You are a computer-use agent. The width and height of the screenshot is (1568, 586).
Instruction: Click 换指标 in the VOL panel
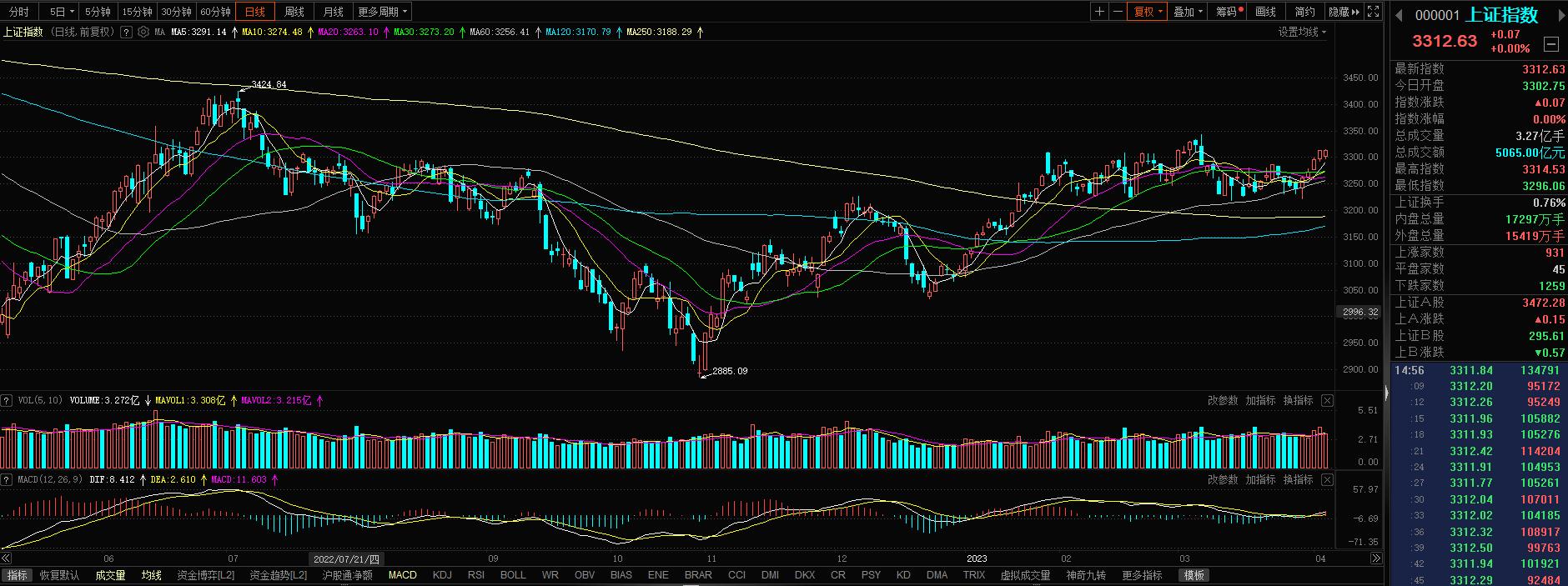(x=1298, y=401)
